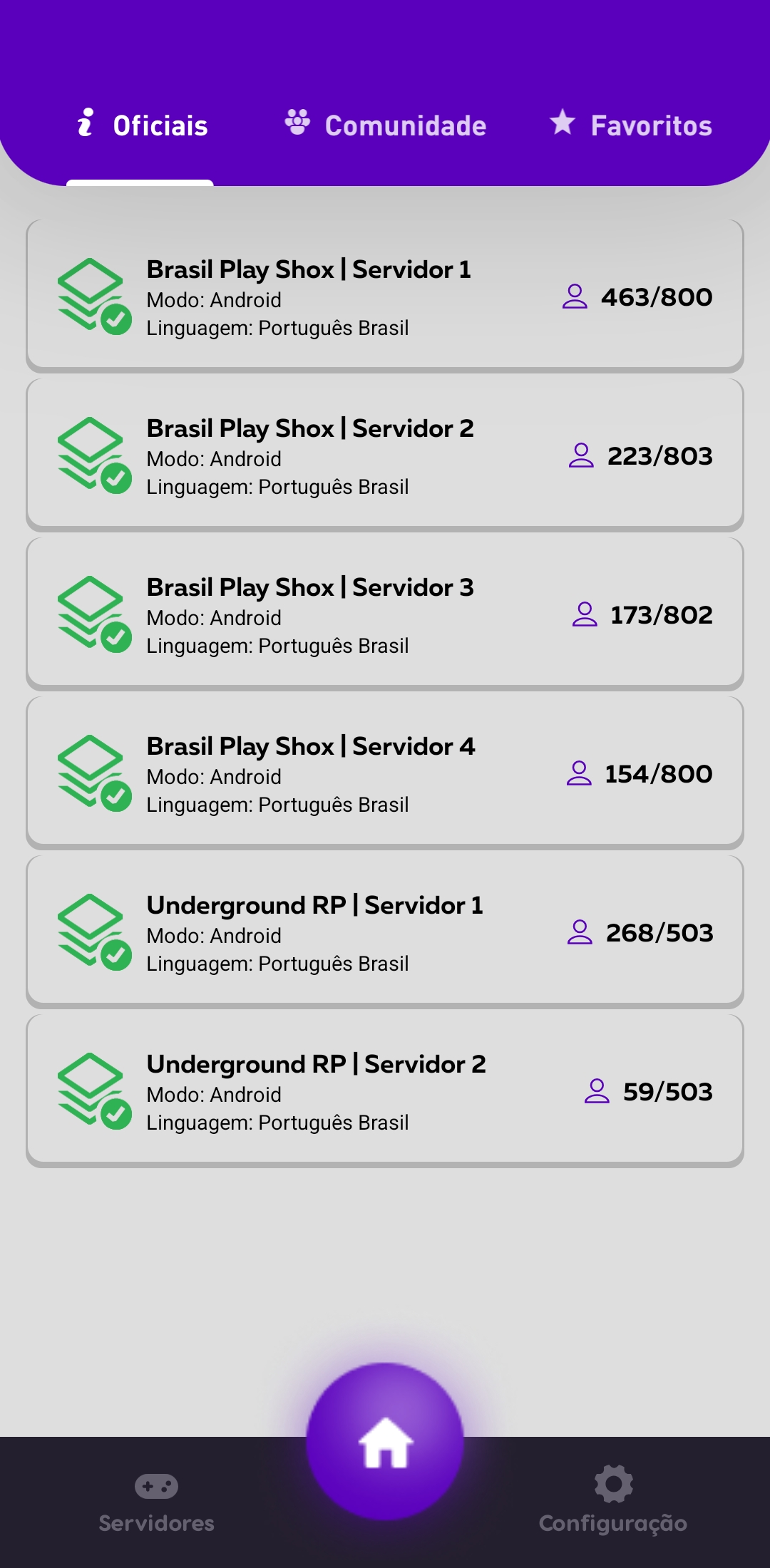The height and width of the screenshot is (1568, 770).
Task: Open Brasil Play Shox | Servidor 3
Action: [385, 614]
